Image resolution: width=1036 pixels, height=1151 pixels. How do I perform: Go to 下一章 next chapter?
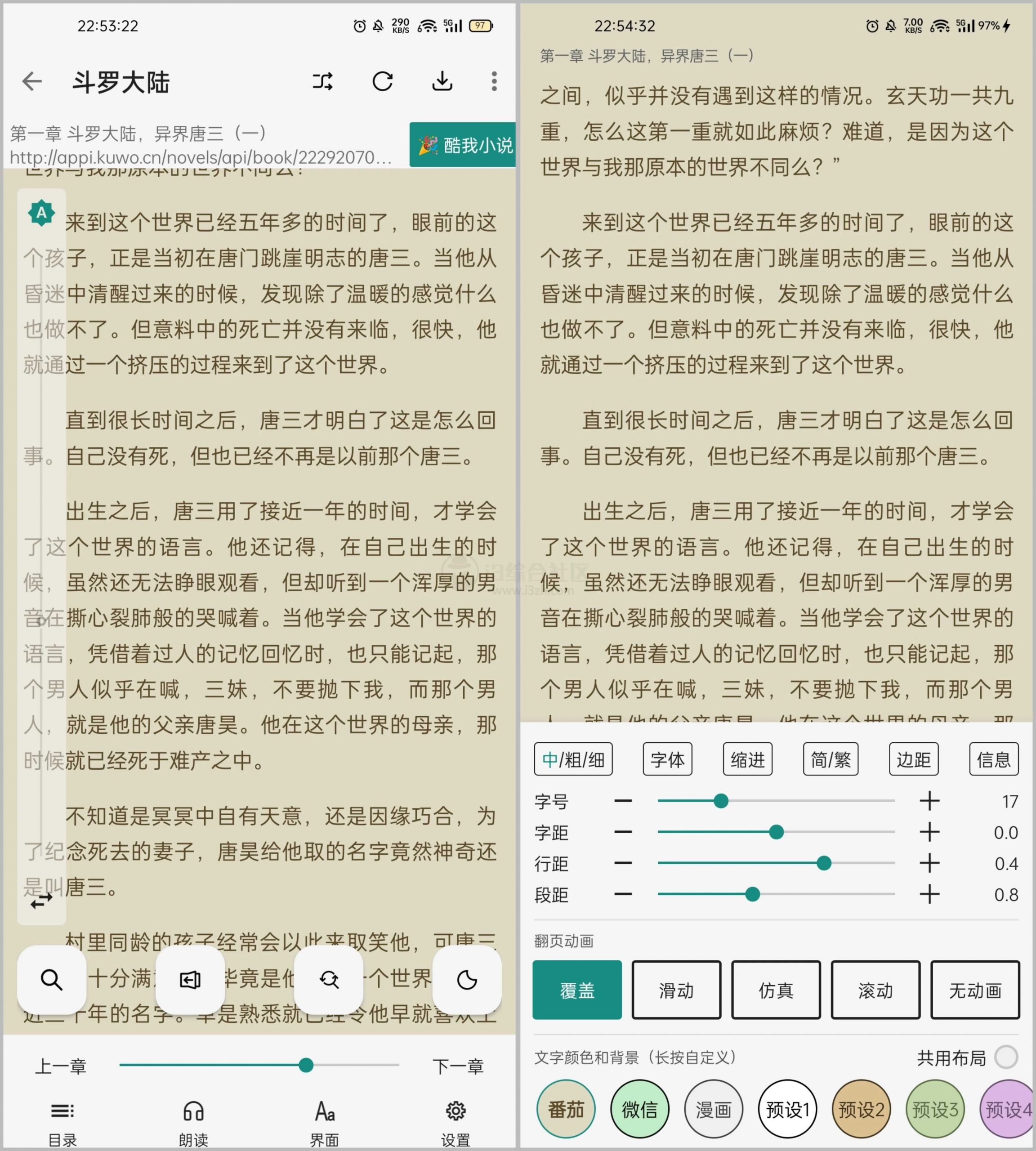pos(458,1066)
